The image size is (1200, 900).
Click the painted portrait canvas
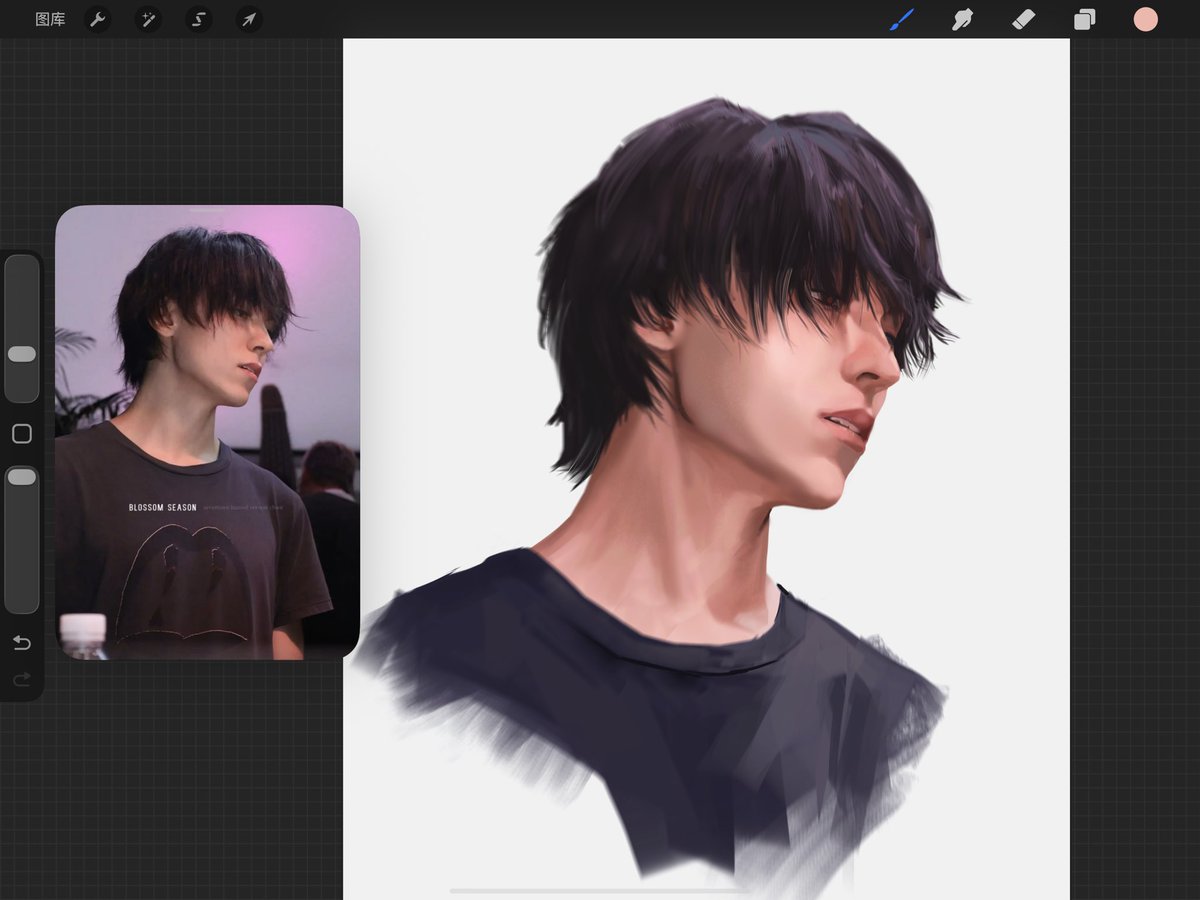pyautogui.click(x=706, y=469)
